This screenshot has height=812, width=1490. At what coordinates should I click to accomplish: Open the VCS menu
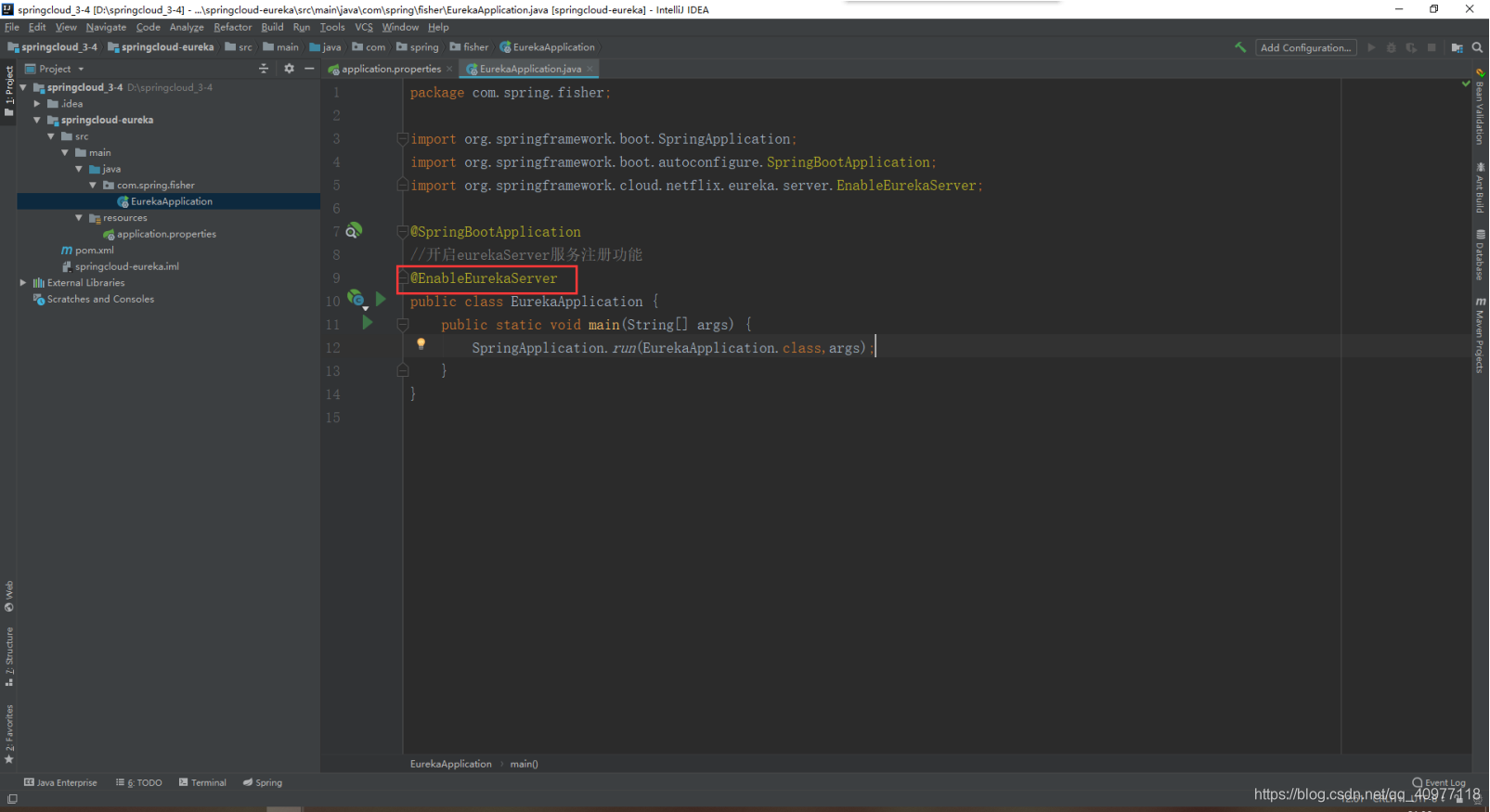364,27
